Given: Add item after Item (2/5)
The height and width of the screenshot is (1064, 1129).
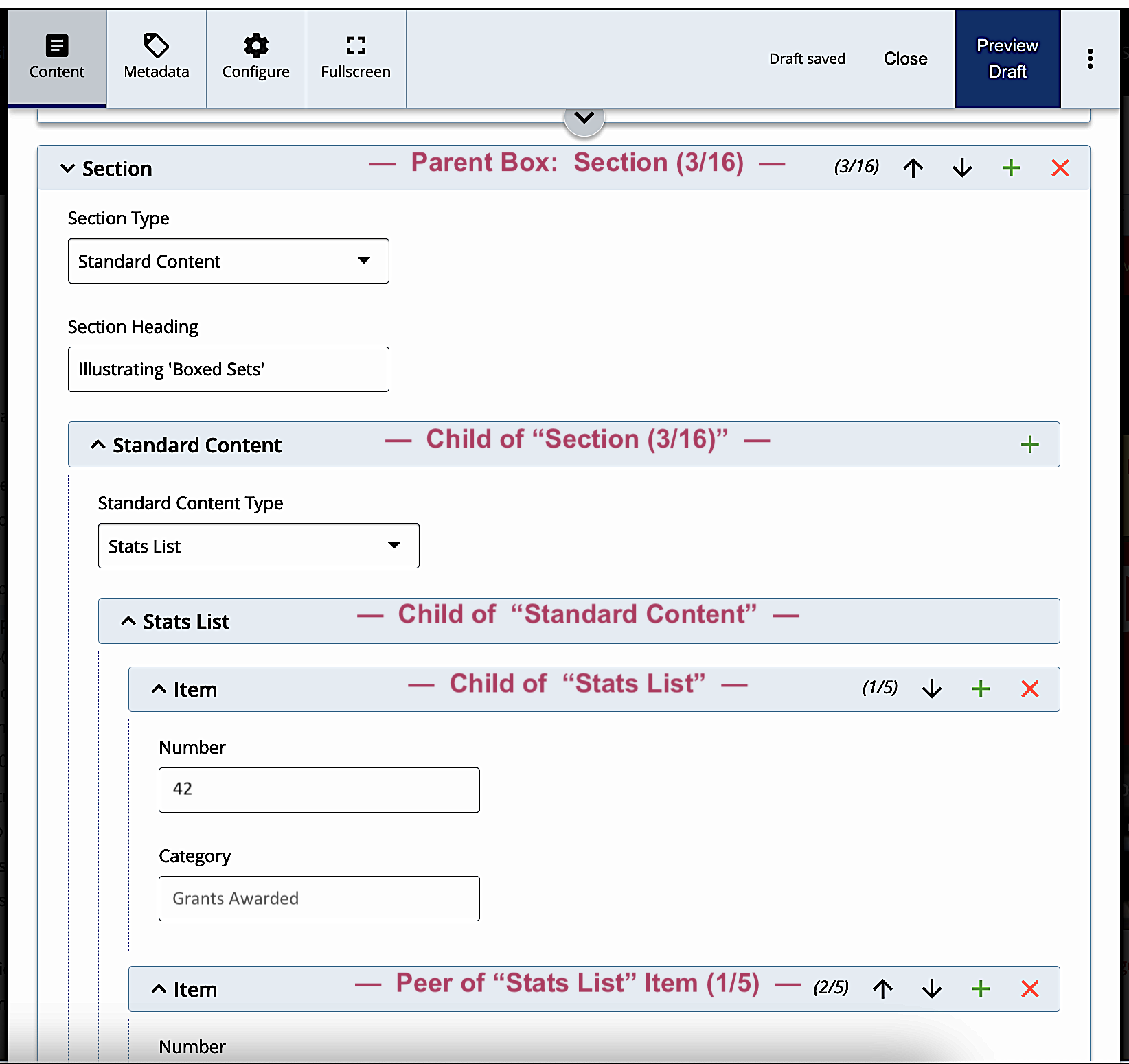Looking at the screenshot, I should [981, 989].
